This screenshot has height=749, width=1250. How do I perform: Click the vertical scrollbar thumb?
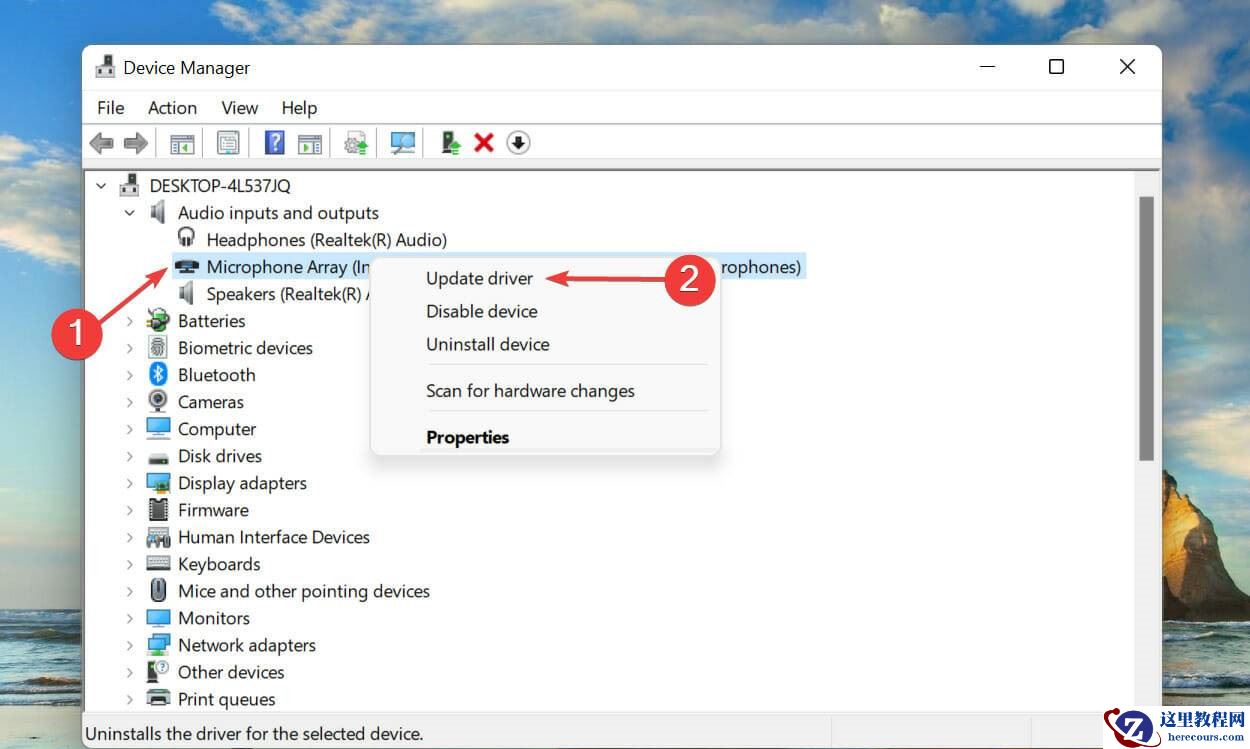point(1146,328)
